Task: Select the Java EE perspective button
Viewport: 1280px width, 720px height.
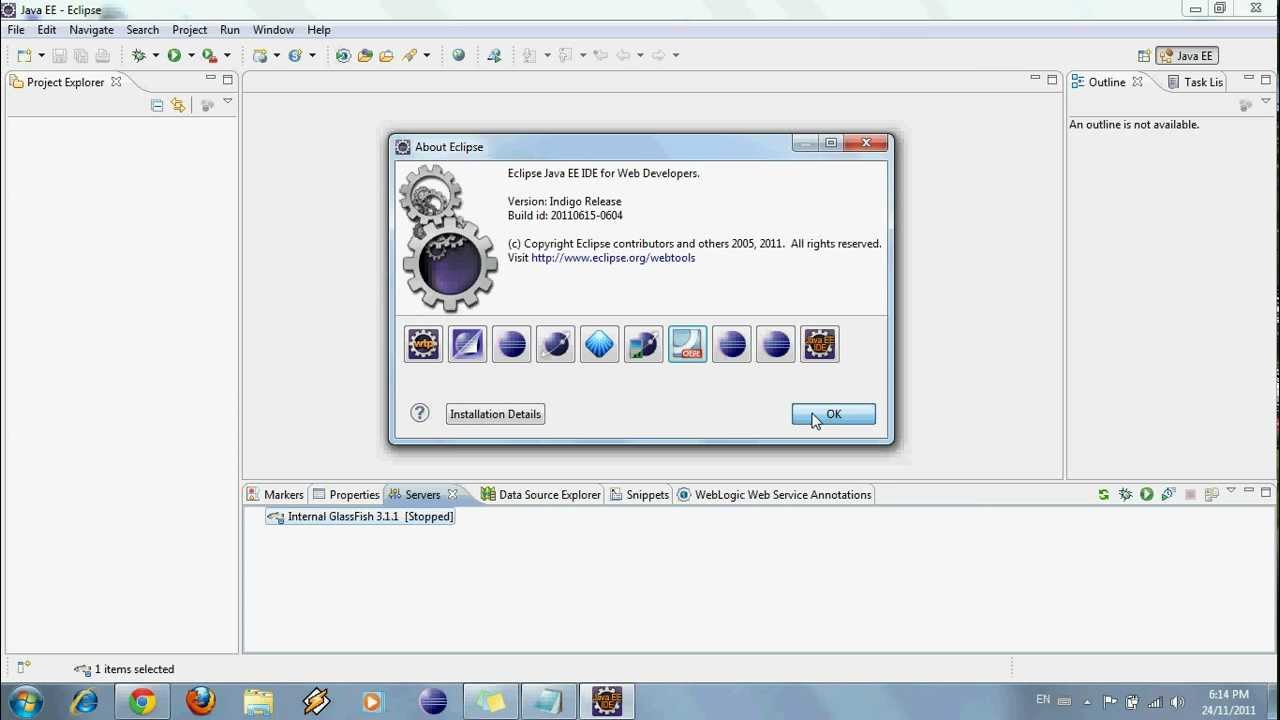Action: (x=1187, y=56)
